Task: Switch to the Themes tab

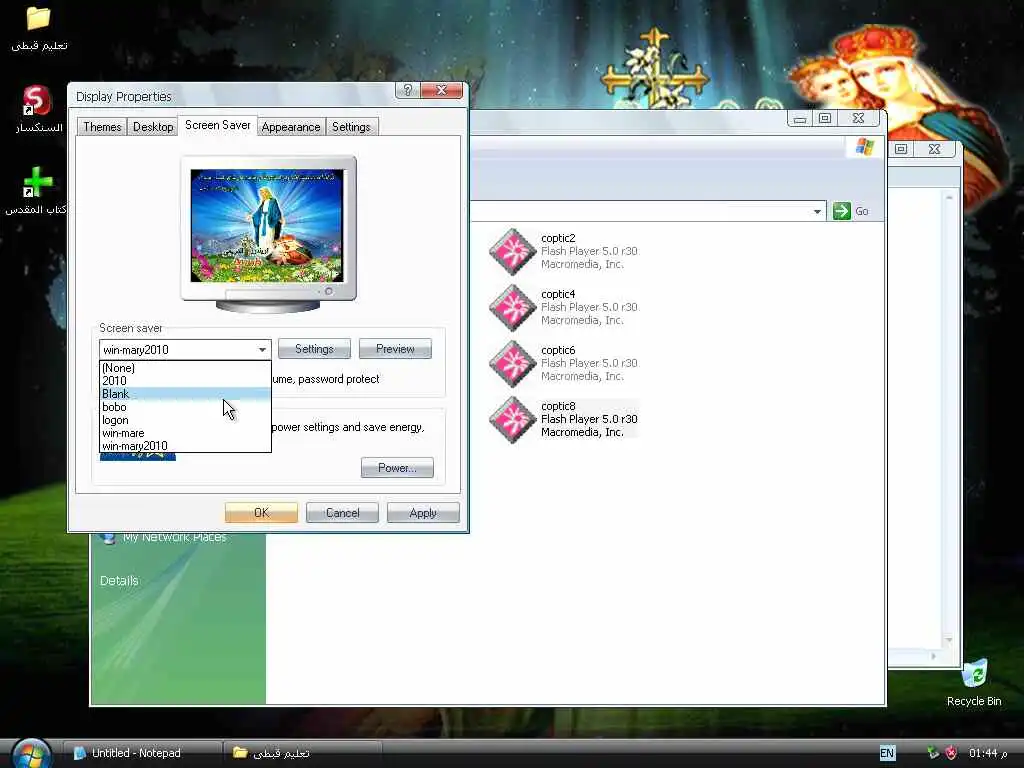Action: [x=102, y=127]
